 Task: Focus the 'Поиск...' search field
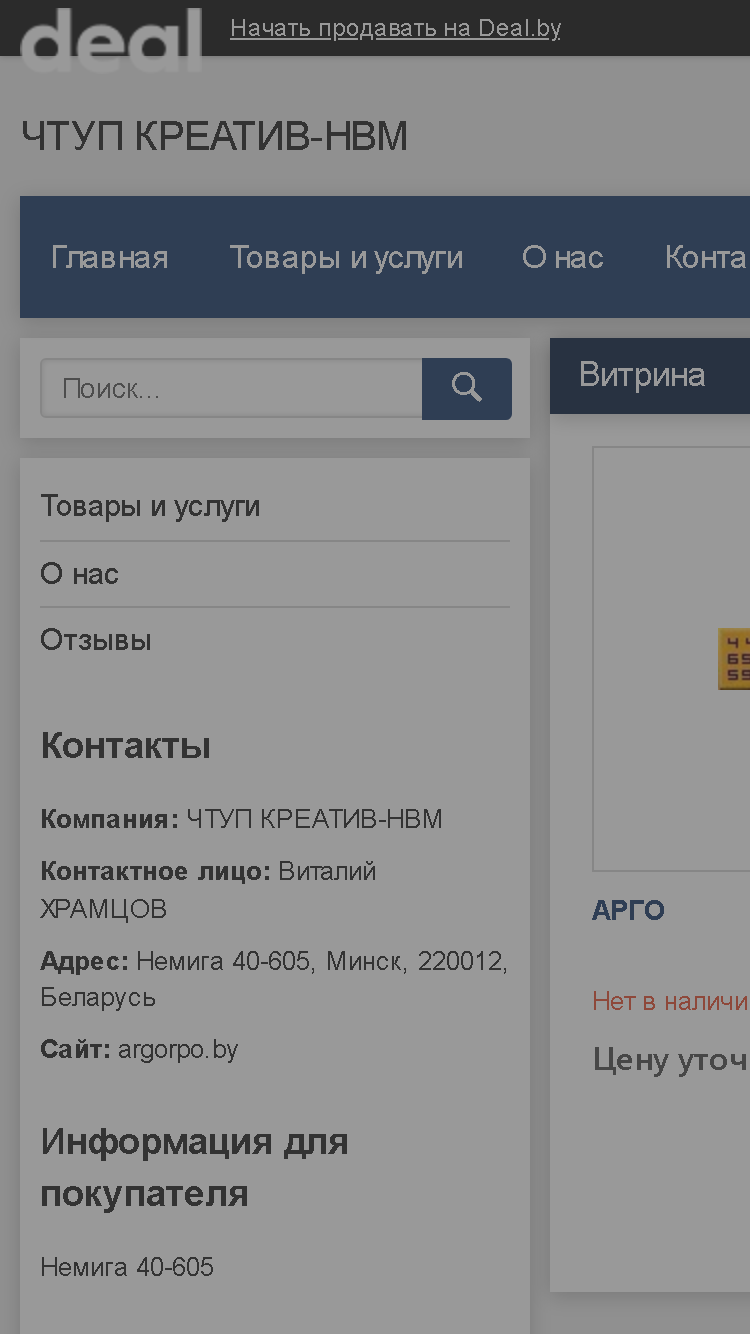231,388
